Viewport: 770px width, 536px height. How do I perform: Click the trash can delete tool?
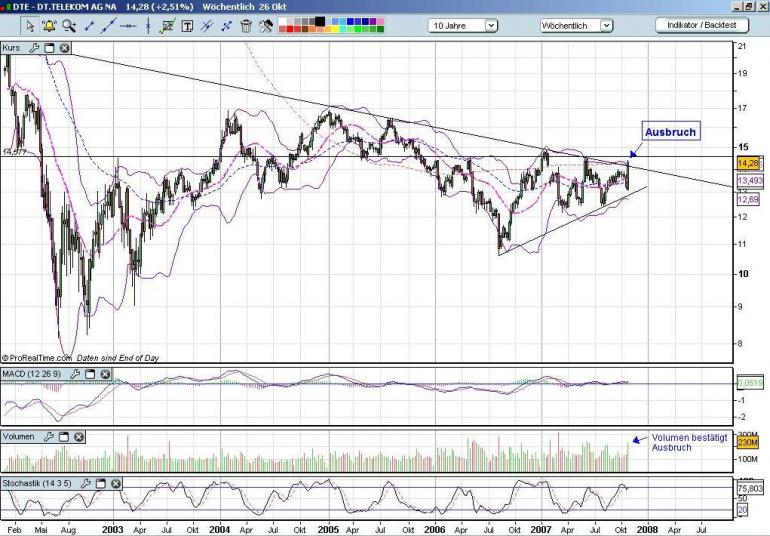246,26
